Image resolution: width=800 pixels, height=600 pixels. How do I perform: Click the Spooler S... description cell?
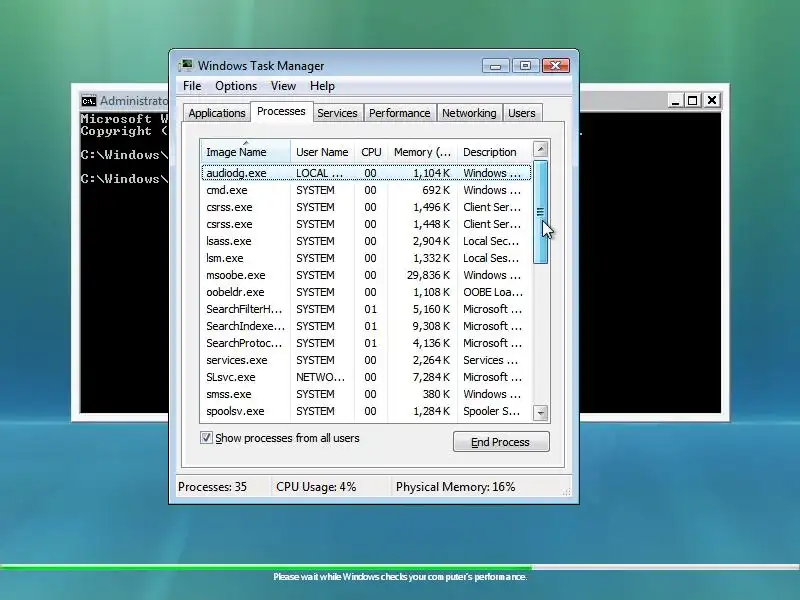tap(491, 411)
